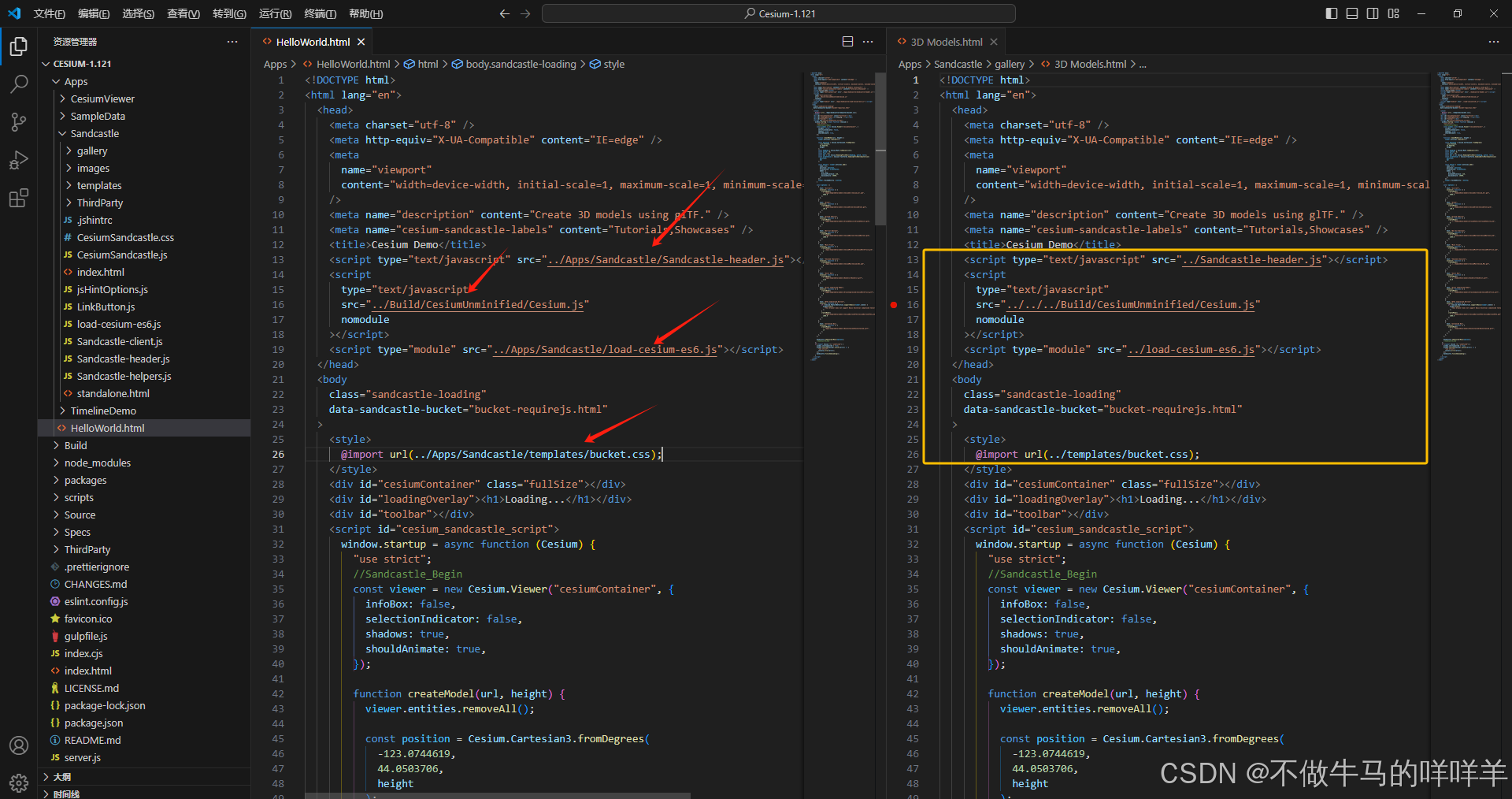This screenshot has height=799, width=1512.
Task: Open more actions in left editor group
Action: coord(868,42)
